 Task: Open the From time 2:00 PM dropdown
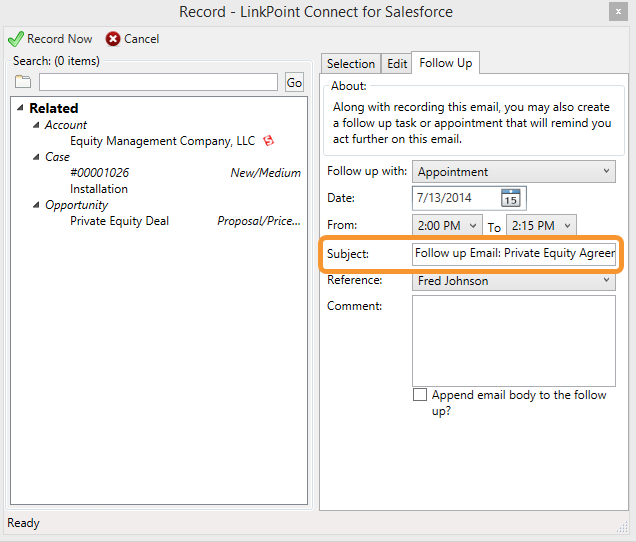[447, 225]
